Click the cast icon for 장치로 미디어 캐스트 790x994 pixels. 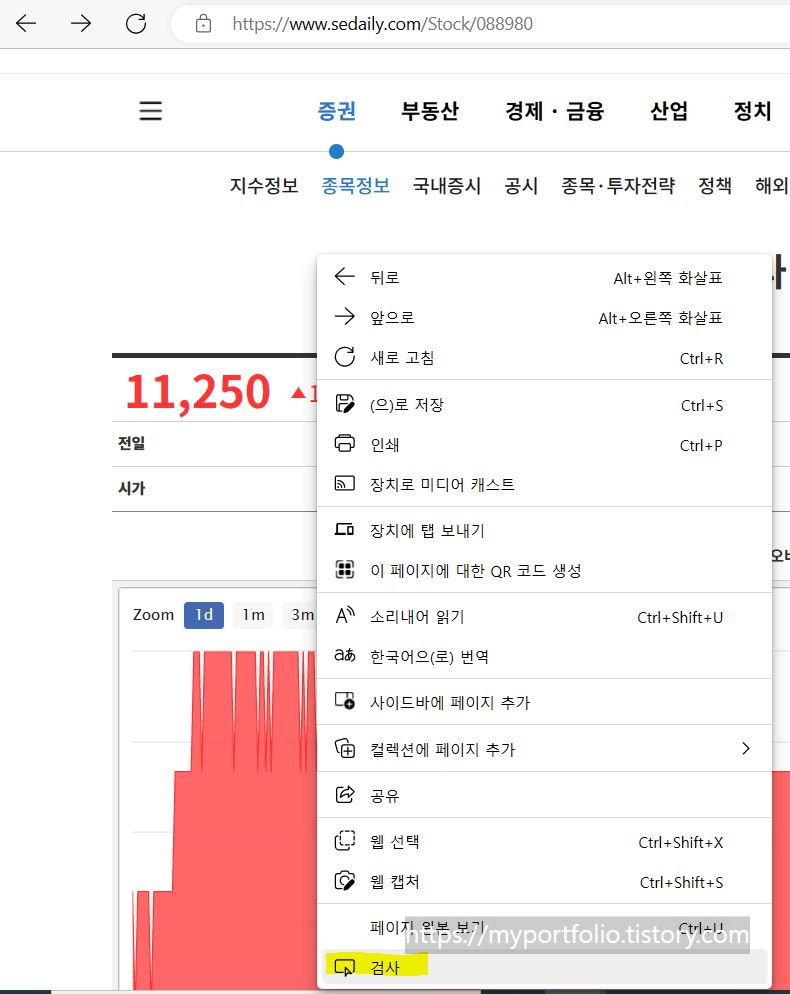click(x=345, y=484)
